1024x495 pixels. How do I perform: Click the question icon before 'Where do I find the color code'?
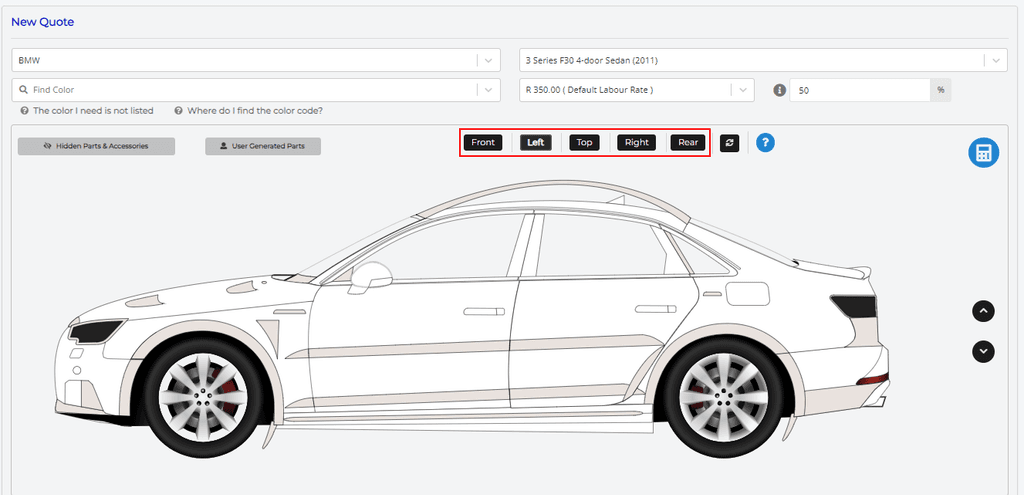[178, 111]
